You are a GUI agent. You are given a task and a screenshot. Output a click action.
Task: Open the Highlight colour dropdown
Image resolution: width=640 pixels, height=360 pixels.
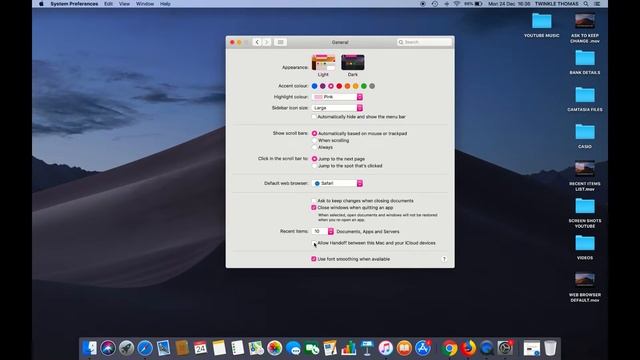coord(337,97)
